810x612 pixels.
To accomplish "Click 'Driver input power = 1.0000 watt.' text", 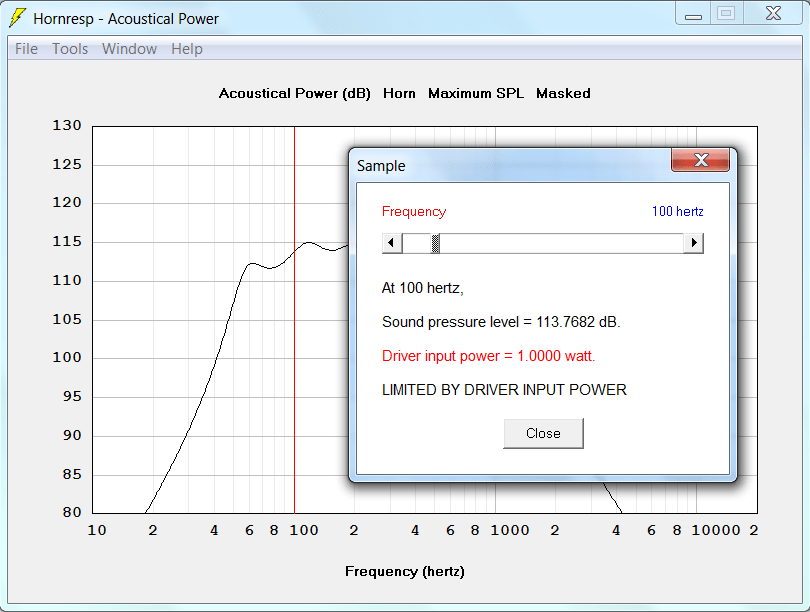I will pos(489,356).
